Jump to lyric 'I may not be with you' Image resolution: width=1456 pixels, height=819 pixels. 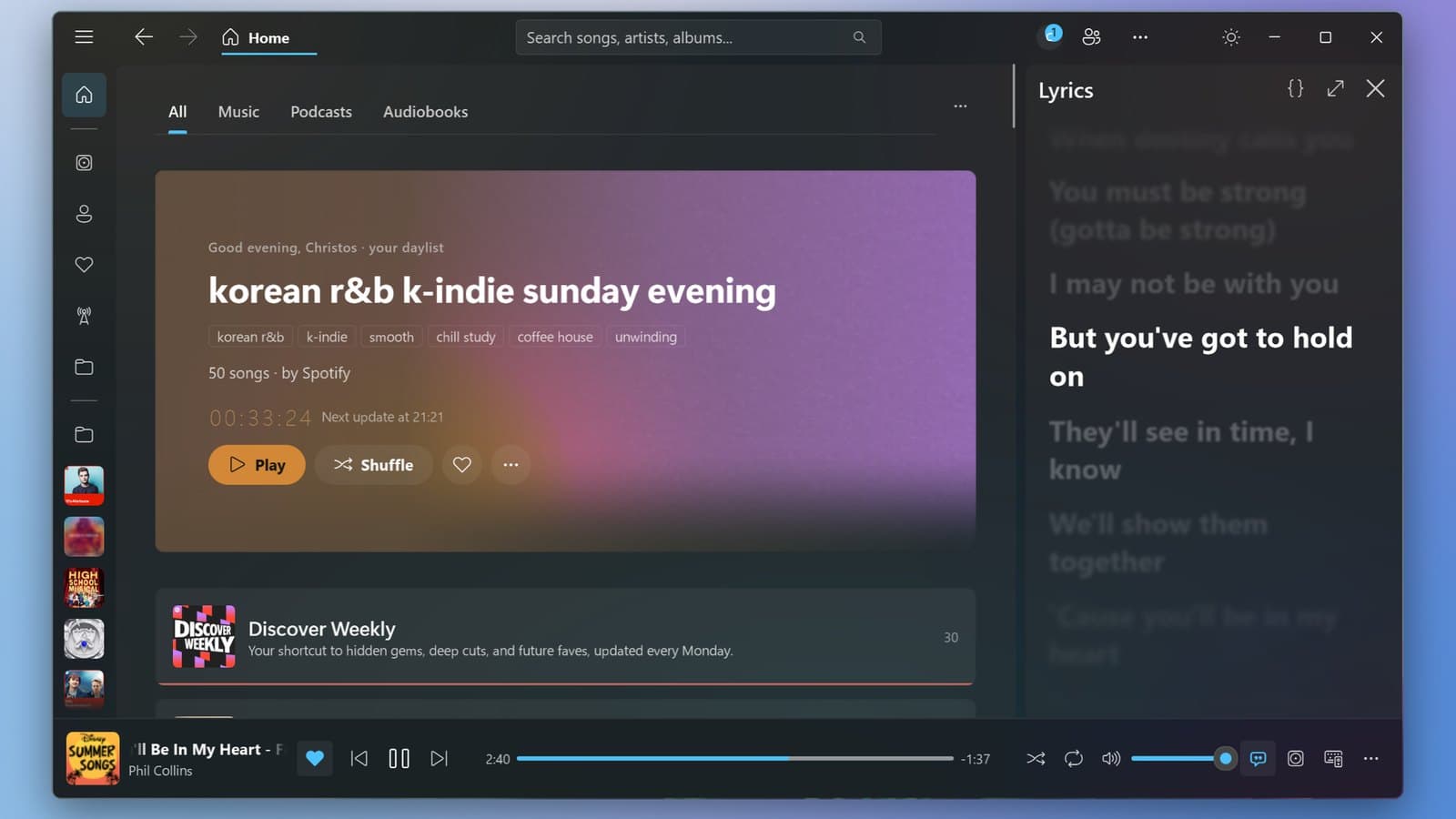click(1194, 284)
